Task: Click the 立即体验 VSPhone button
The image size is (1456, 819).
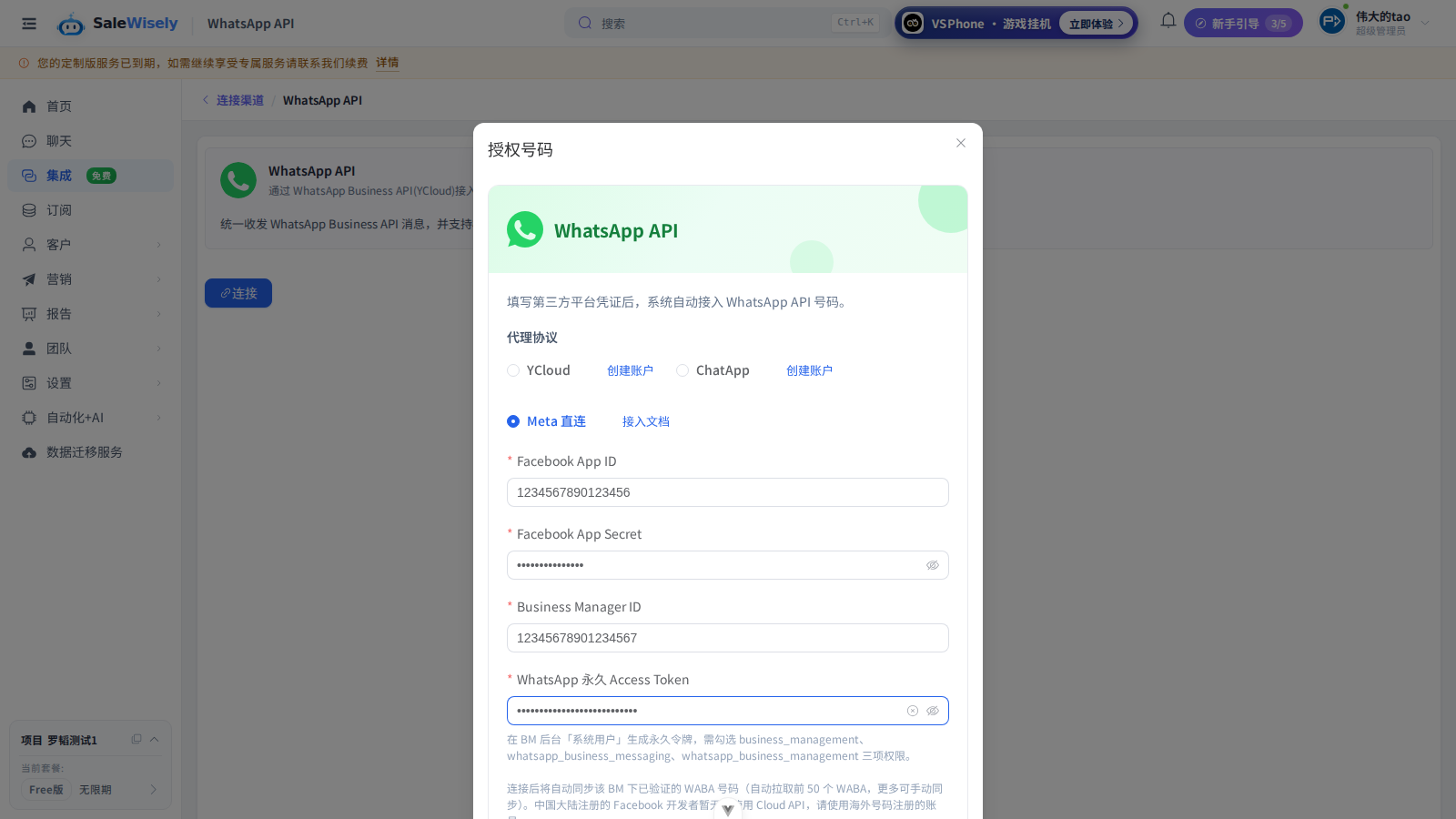Action: tap(1097, 24)
